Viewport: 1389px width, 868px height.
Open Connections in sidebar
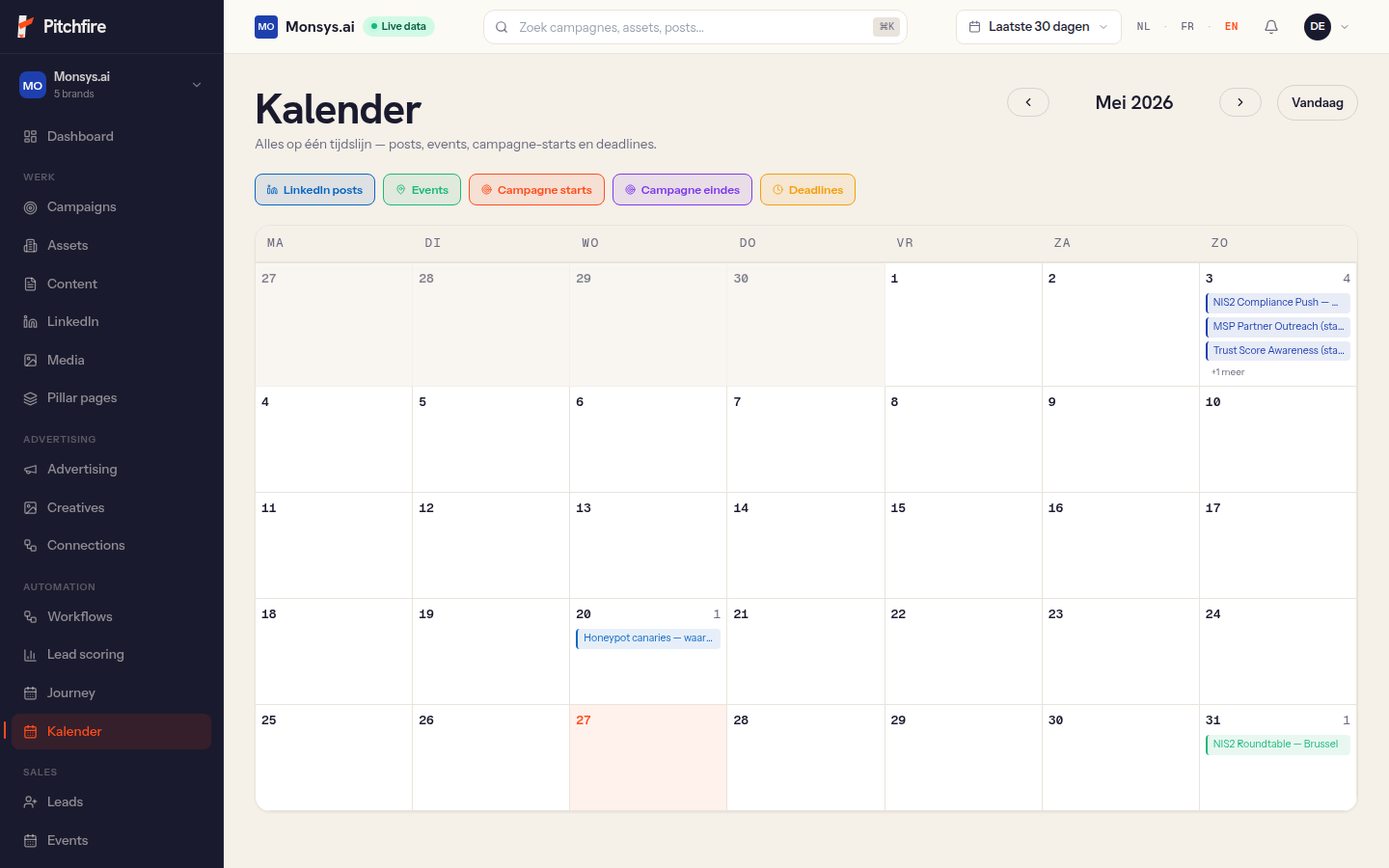(112, 545)
